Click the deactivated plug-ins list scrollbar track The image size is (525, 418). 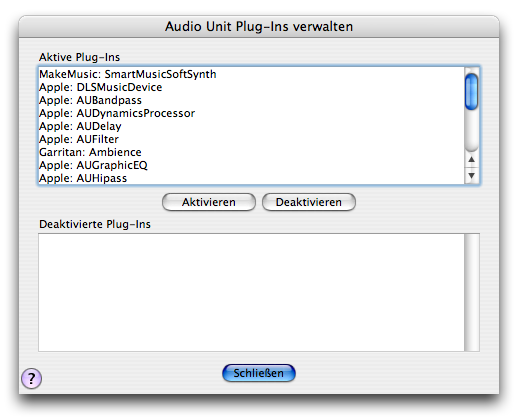point(472,292)
